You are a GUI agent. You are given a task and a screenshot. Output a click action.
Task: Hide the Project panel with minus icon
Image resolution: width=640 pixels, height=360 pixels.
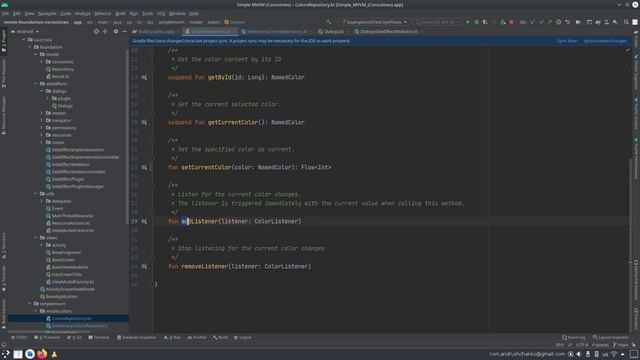tap(124, 31)
